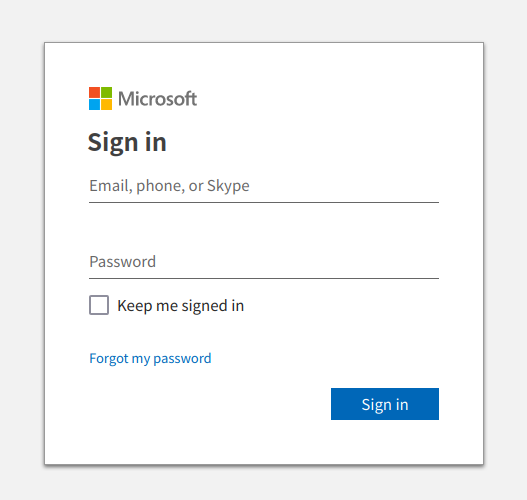The width and height of the screenshot is (527, 500).
Task: Click the blue Sign in button
Action: click(385, 404)
